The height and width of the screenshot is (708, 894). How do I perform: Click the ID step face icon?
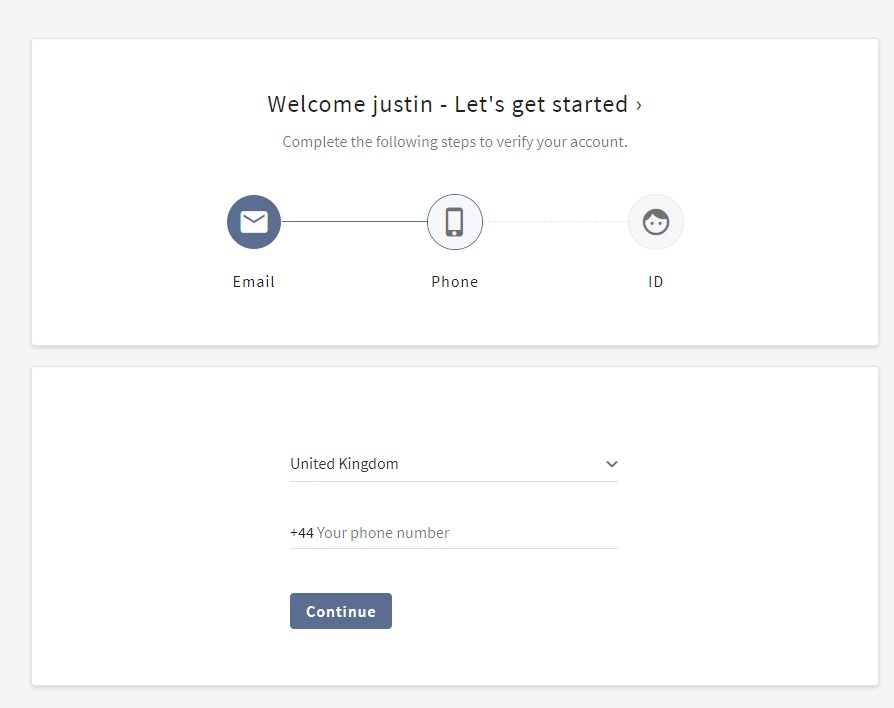coord(656,222)
